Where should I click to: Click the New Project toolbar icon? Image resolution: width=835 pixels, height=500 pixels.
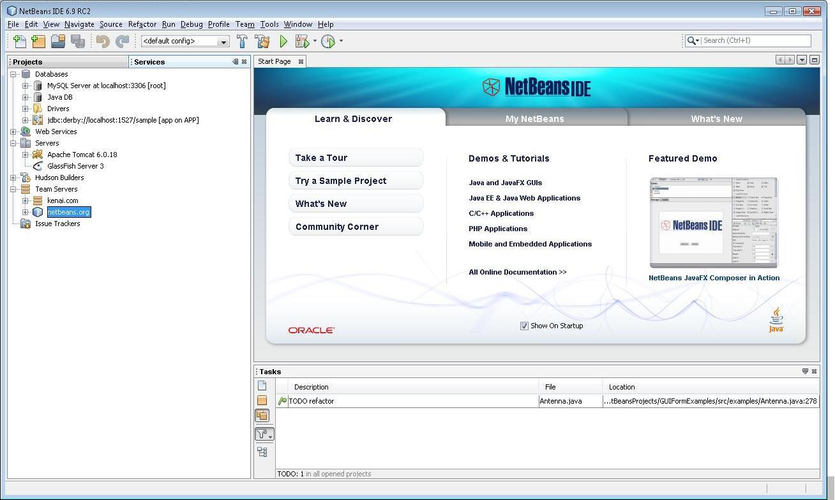38,41
